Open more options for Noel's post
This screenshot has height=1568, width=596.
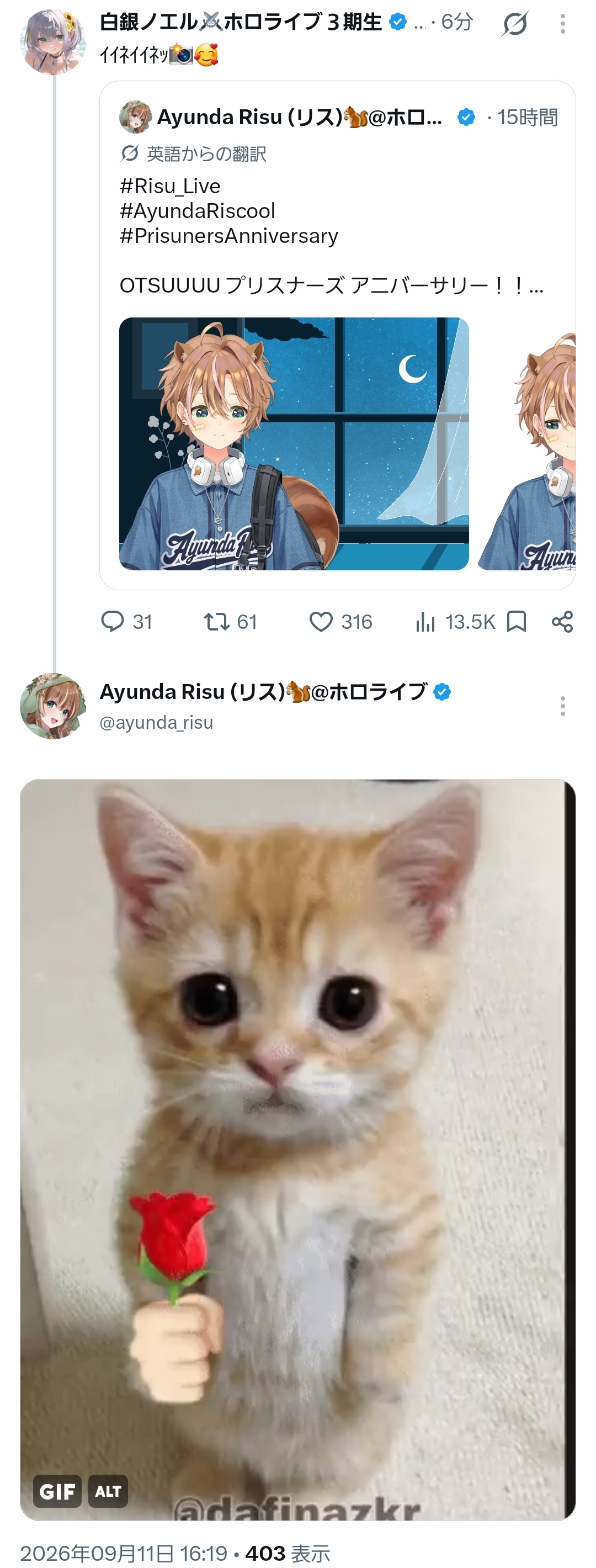point(562,24)
